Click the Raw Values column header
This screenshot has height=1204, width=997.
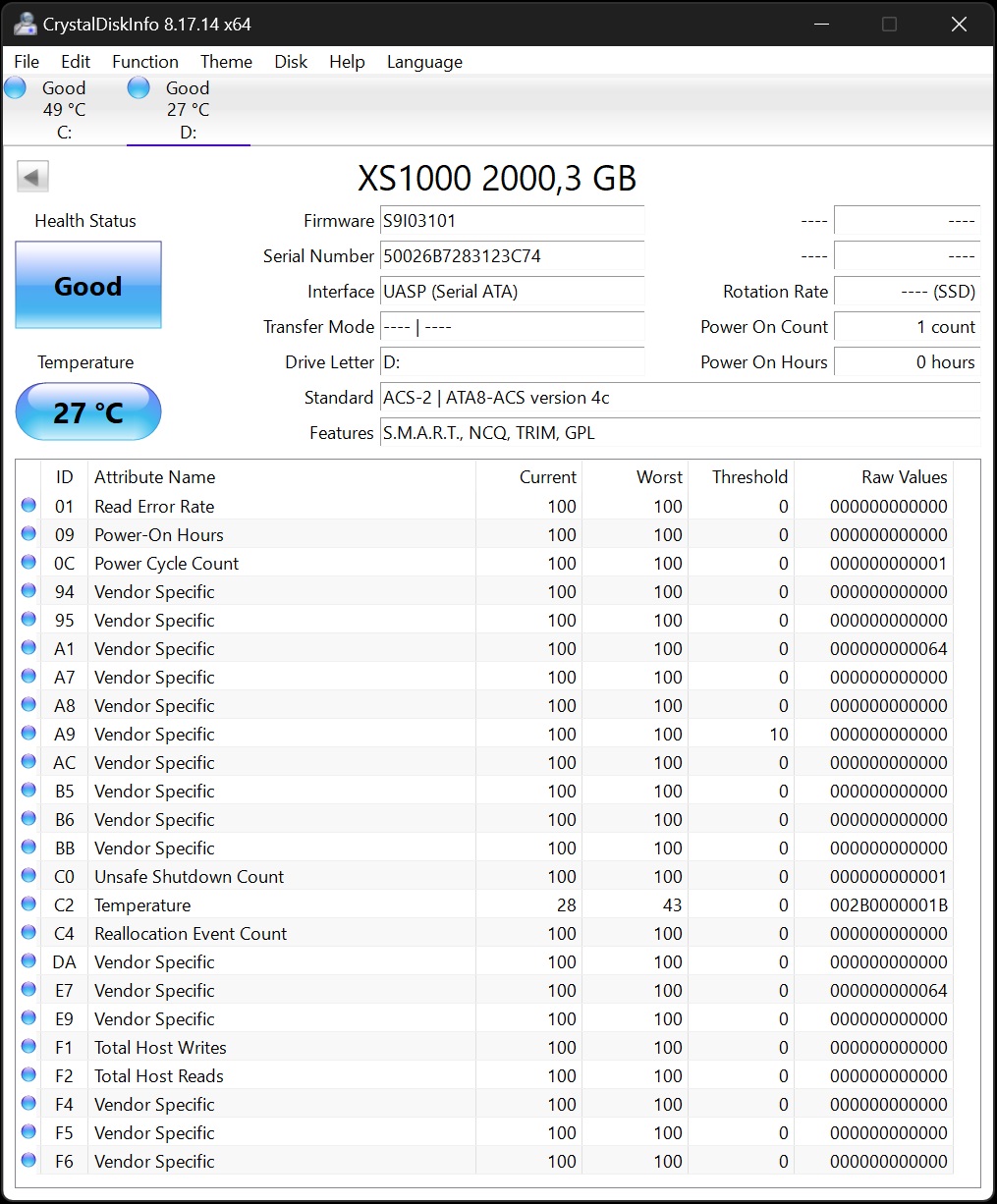click(874, 477)
